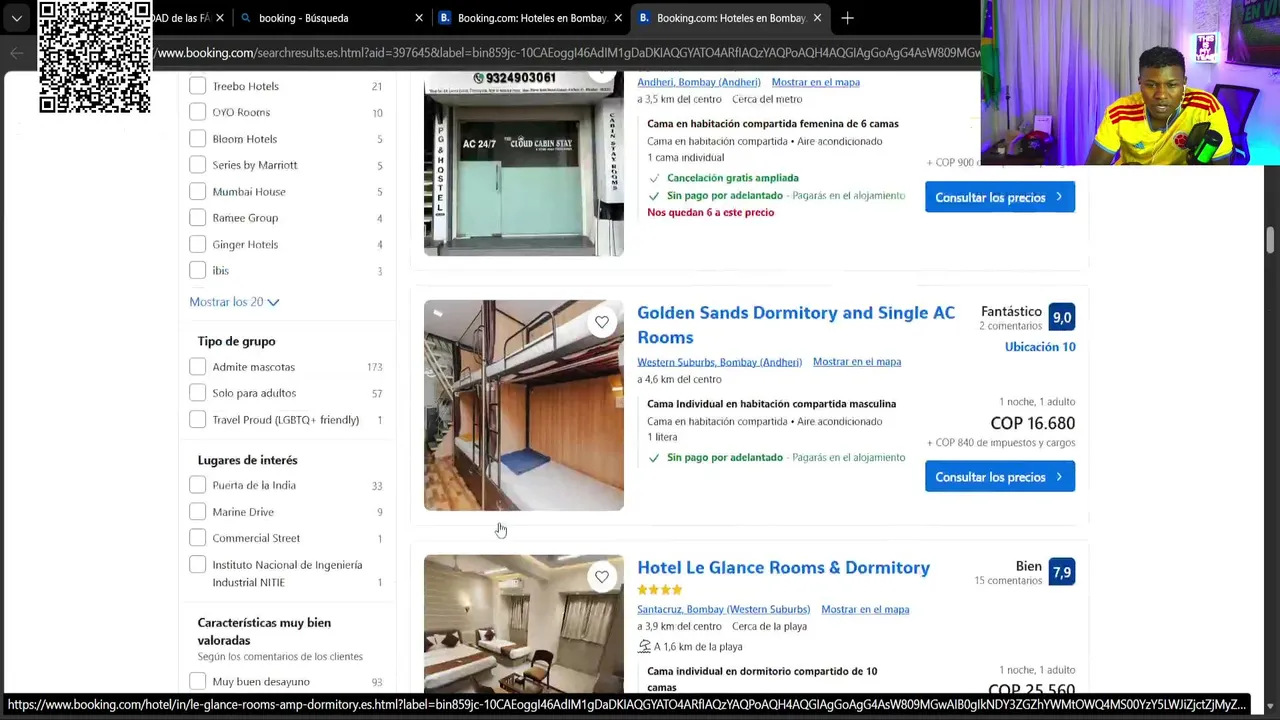Click Mostrar en el mapa for Hotel Le Glance
The image size is (1280, 720).
coord(865,609)
